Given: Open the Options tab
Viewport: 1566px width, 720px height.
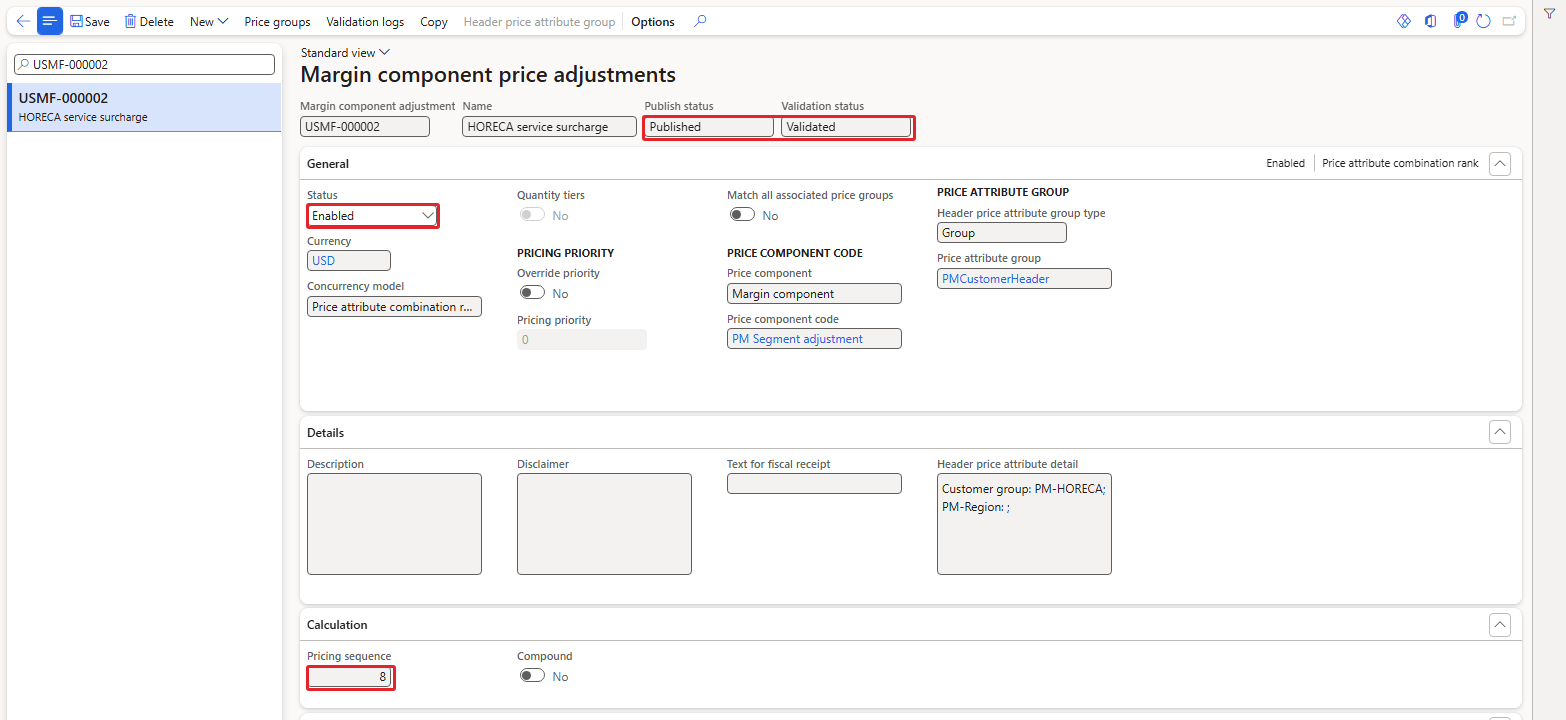Looking at the screenshot, I should point(653,21).
